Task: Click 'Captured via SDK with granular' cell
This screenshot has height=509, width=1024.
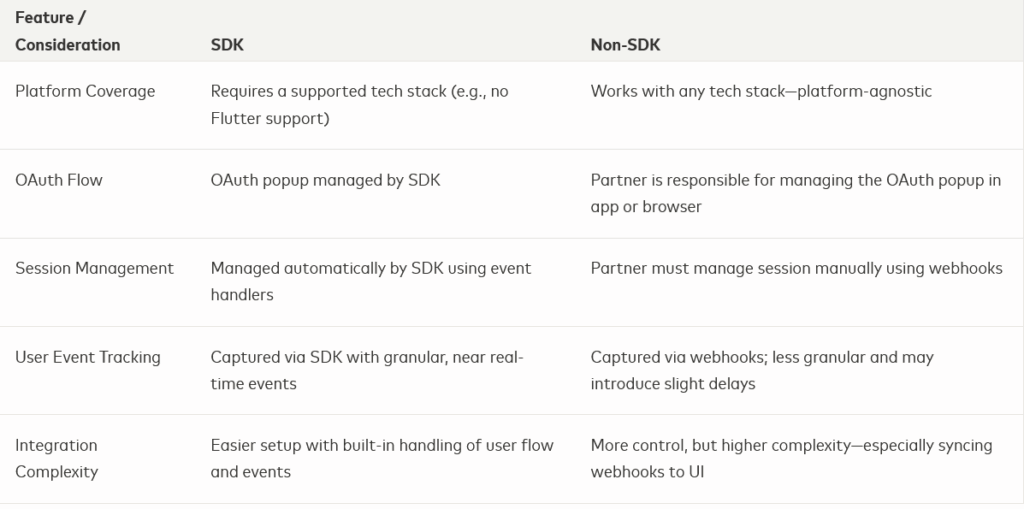Action: tap(366, 357)
